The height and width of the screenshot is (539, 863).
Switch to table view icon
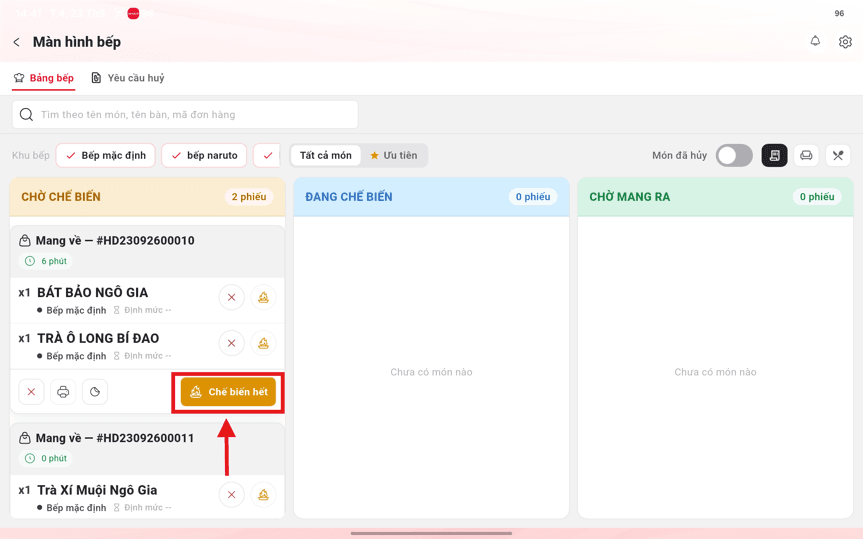point(806,155)
